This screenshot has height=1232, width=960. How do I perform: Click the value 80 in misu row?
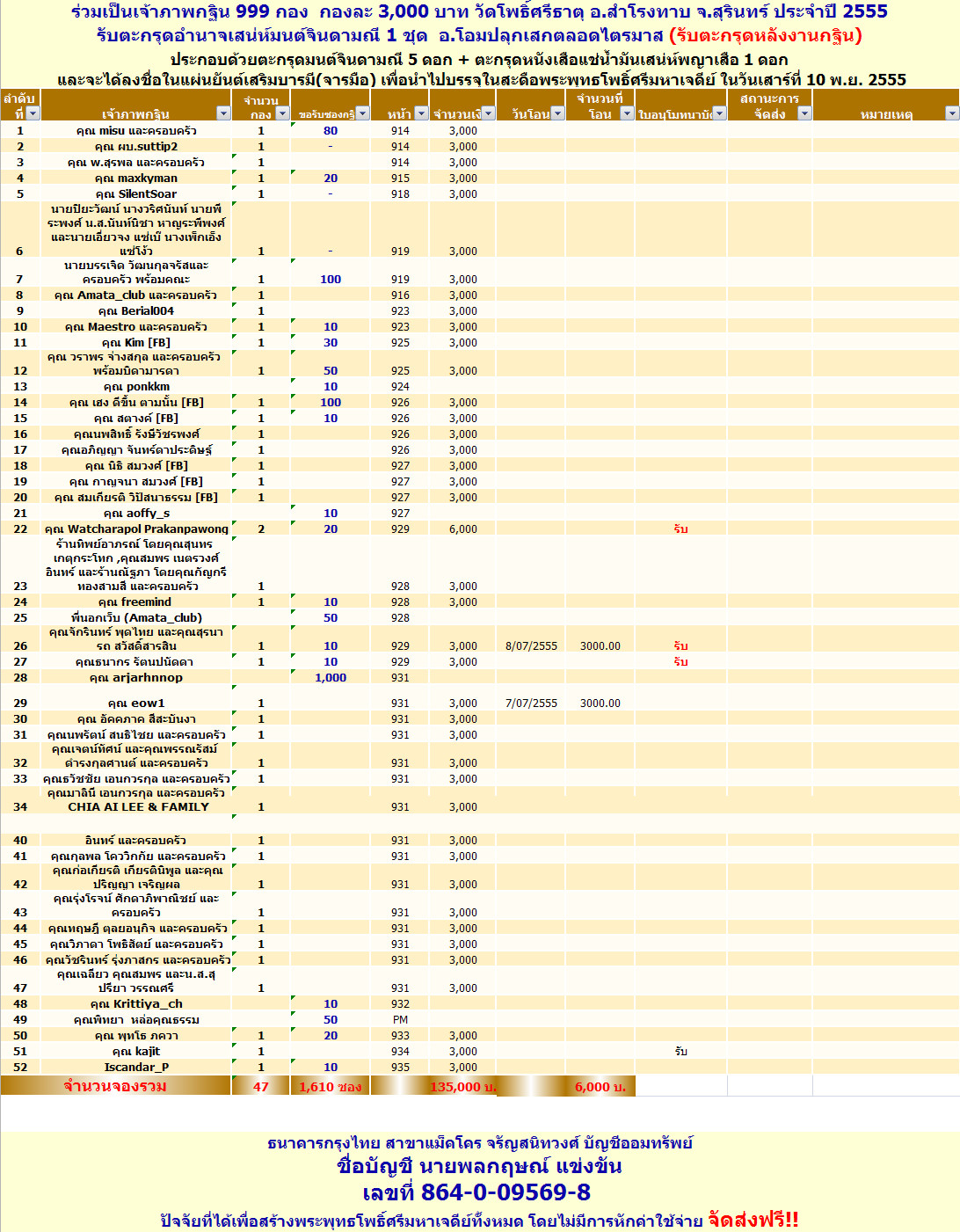click(x=331, y=131)
